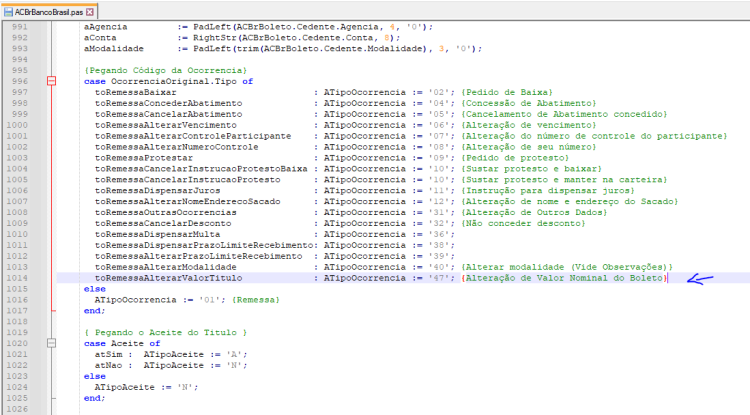Click the atSim case label
This screenshot has width=750, height=415.
(x=108, y=355)
